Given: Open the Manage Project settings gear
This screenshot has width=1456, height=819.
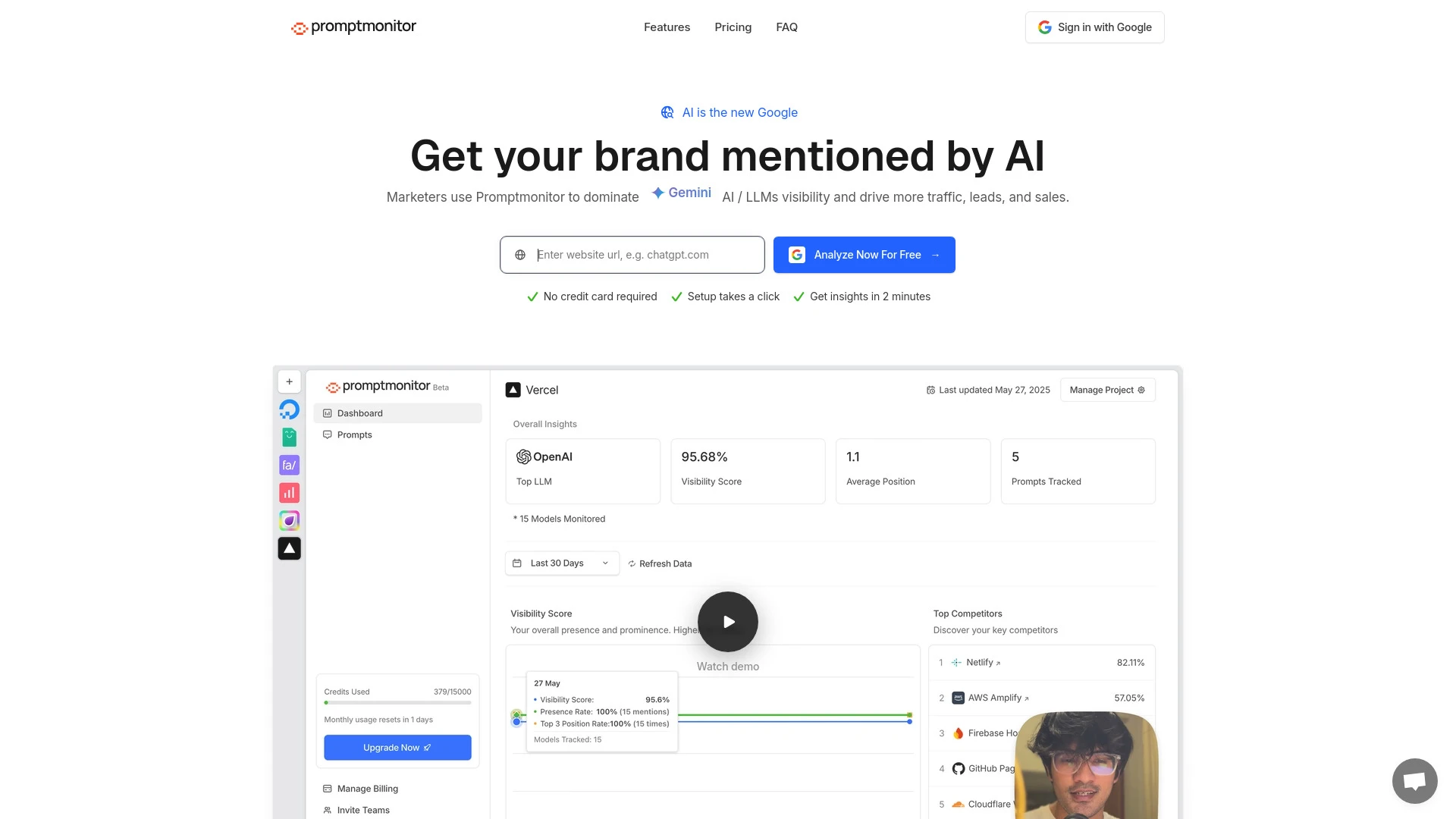Looking at the screenshot, I should pos(1142,390).
